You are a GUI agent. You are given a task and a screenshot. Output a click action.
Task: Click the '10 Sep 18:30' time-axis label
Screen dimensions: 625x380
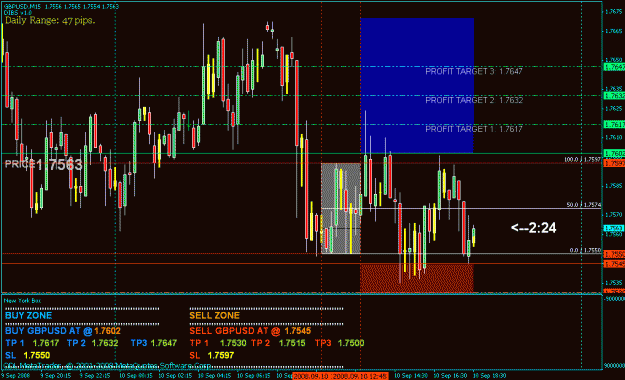tap(490, 376)
